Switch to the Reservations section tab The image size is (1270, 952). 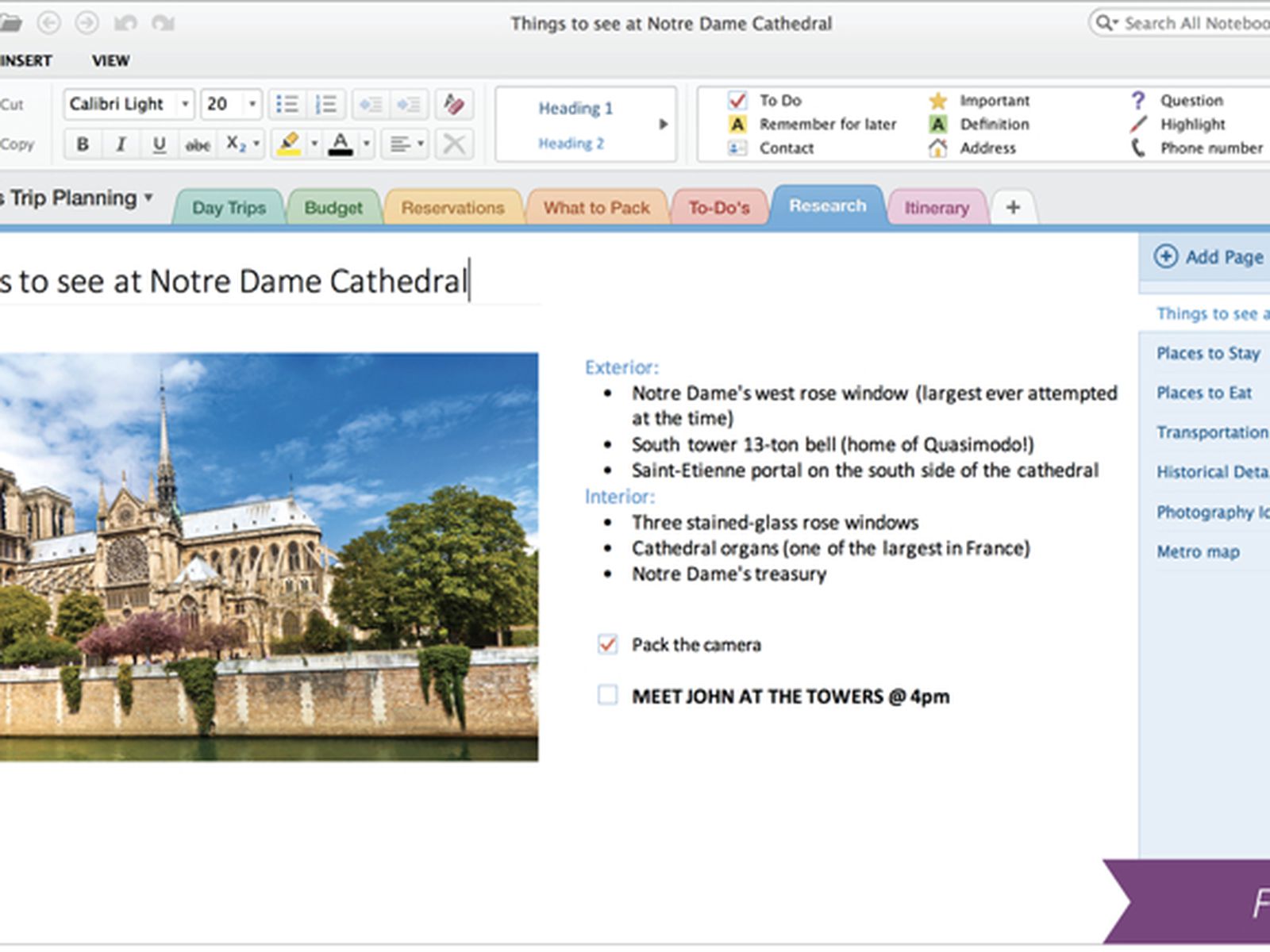point(452,208)
